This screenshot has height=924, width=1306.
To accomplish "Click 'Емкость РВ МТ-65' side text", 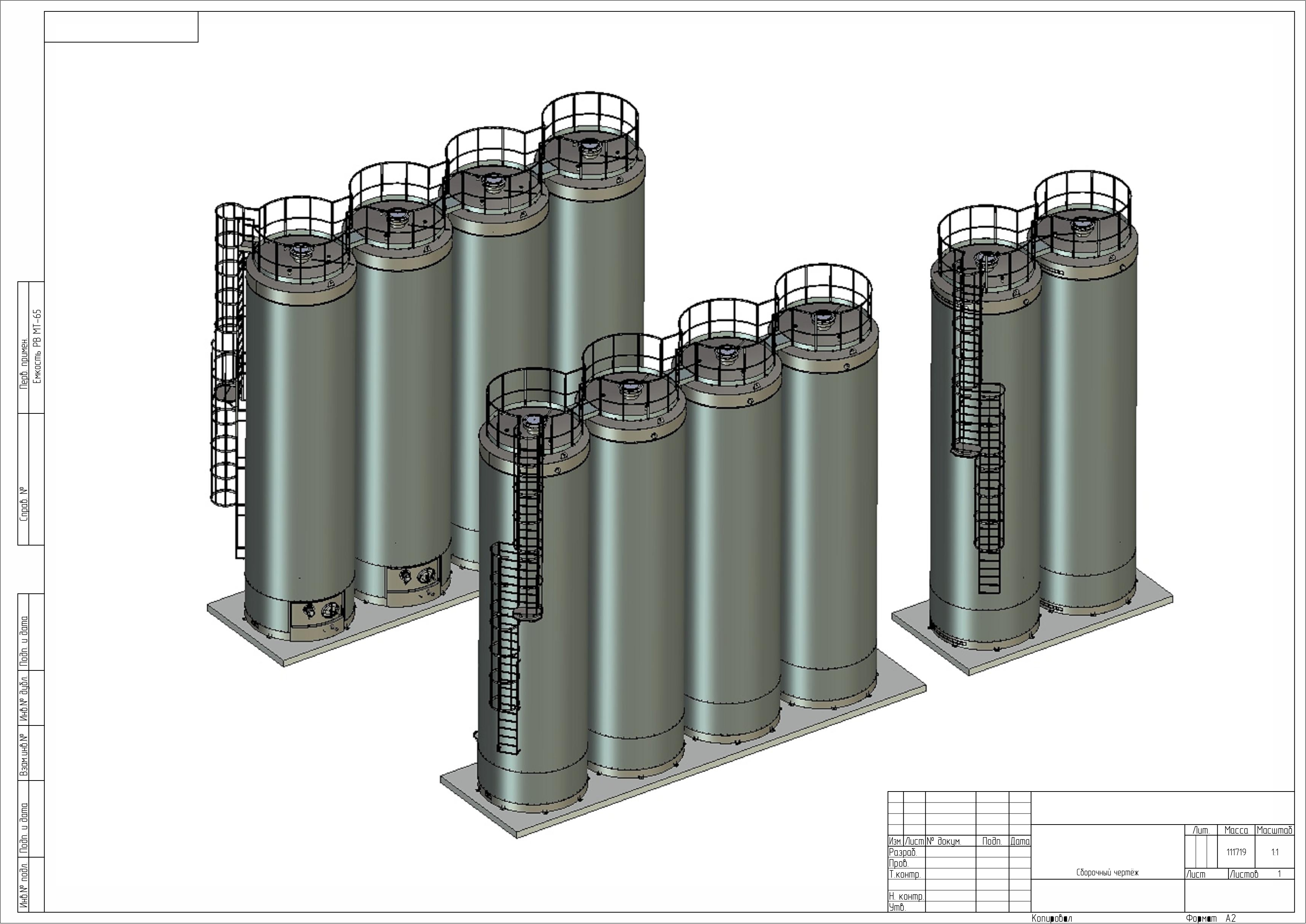I will (x=38, y=347).
